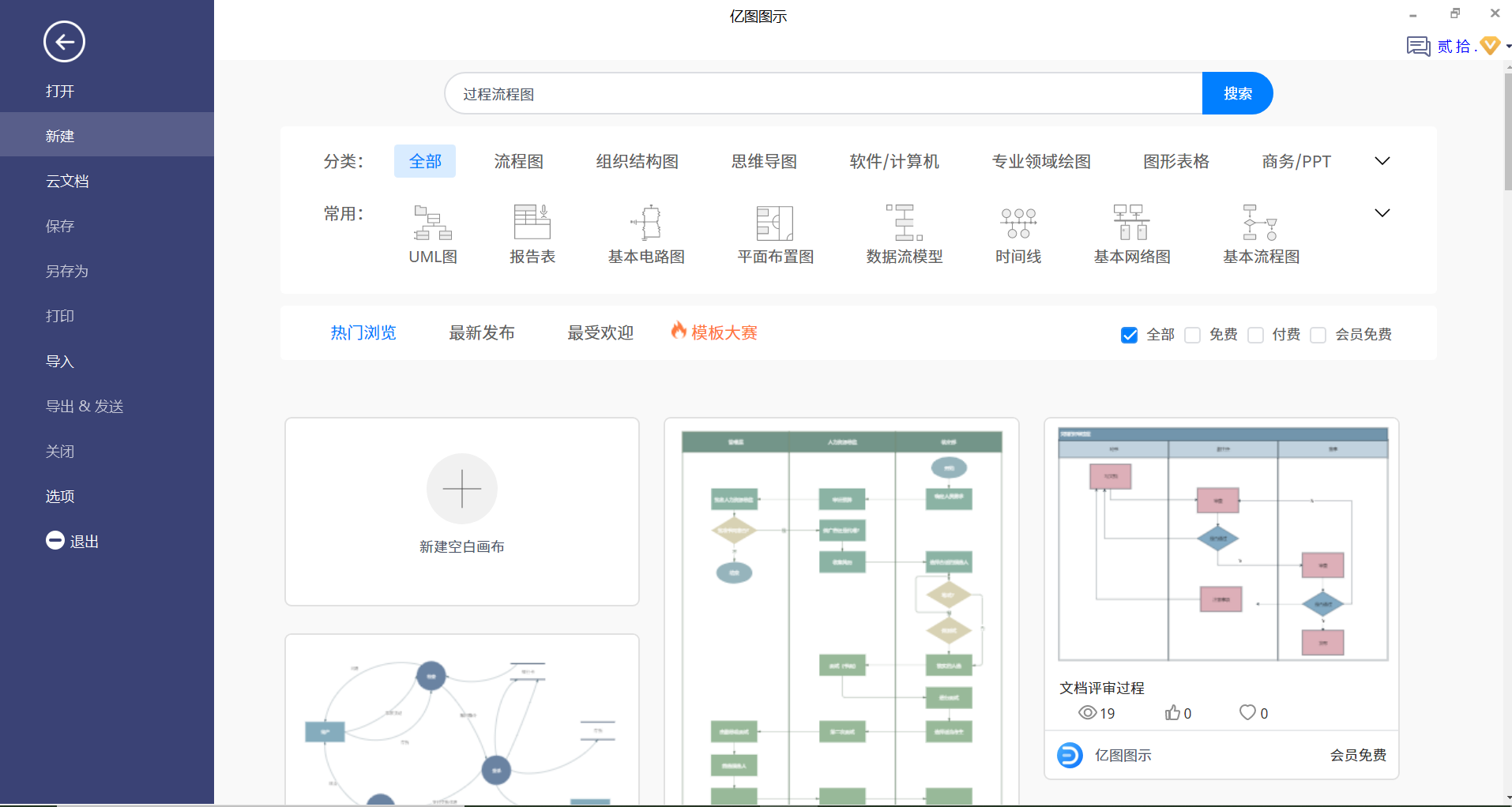This screenshot has height=807, width=1512.
Task: Select the 流程图 category
Action: [519, 161]
